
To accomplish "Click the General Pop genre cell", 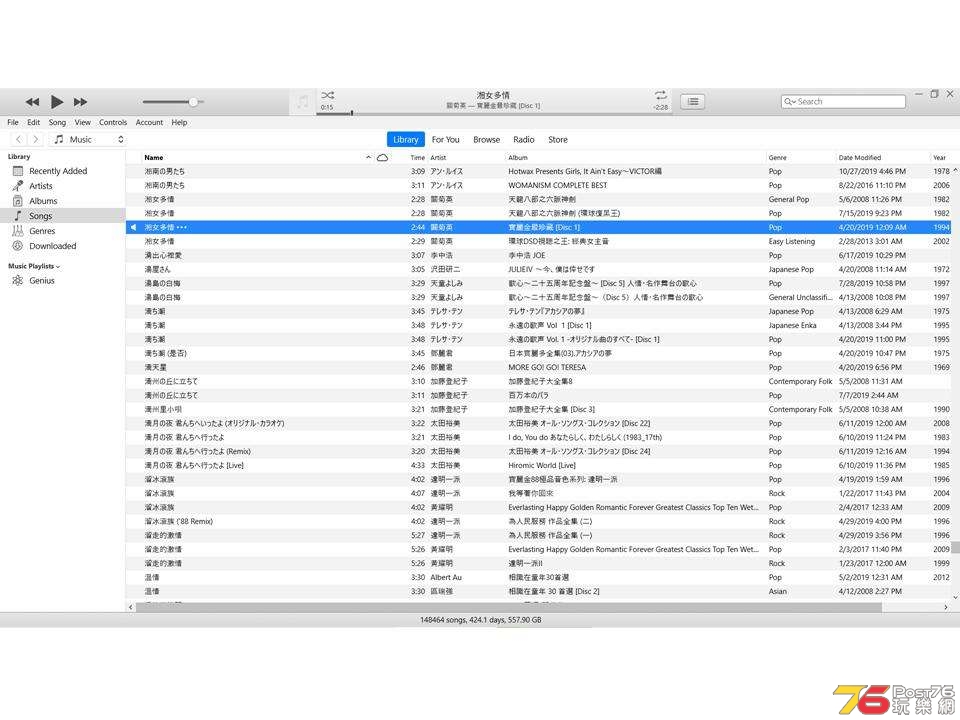I will [789, 200].
